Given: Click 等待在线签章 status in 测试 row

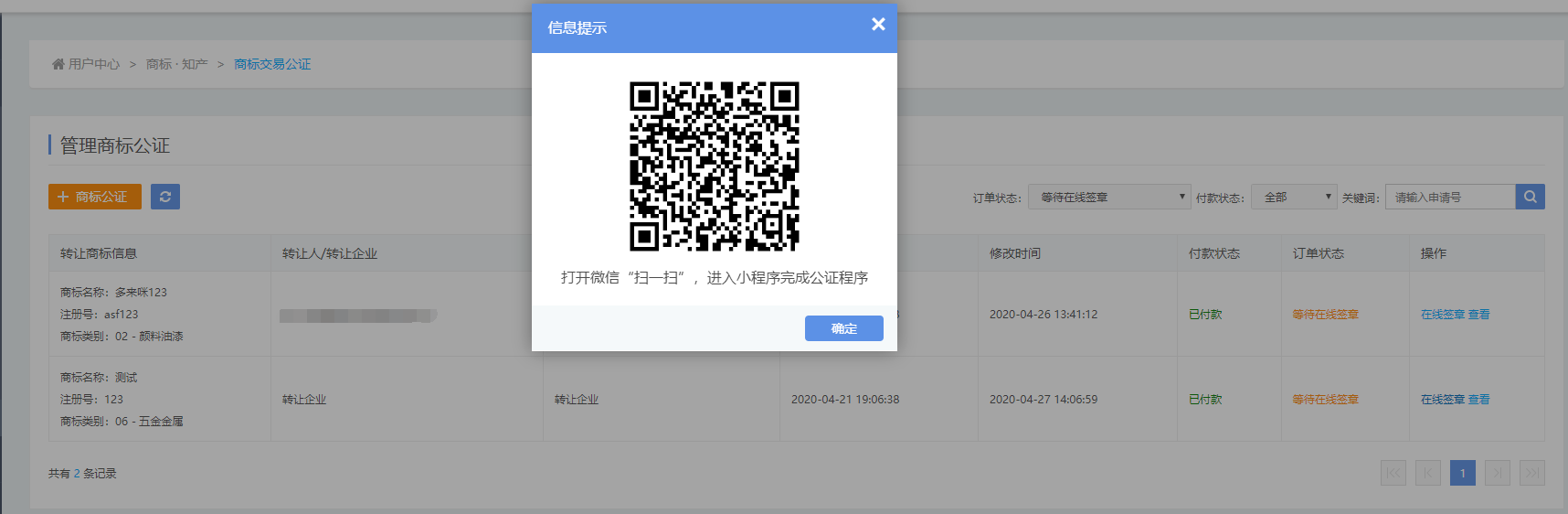Looking at the screenshot, I should [1326, 400].
